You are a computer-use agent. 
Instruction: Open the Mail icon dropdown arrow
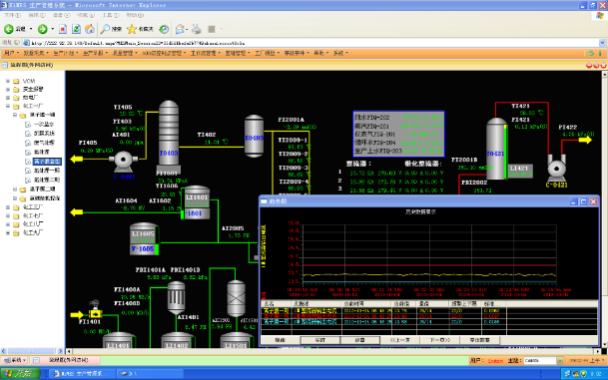(x=187, y=29)
